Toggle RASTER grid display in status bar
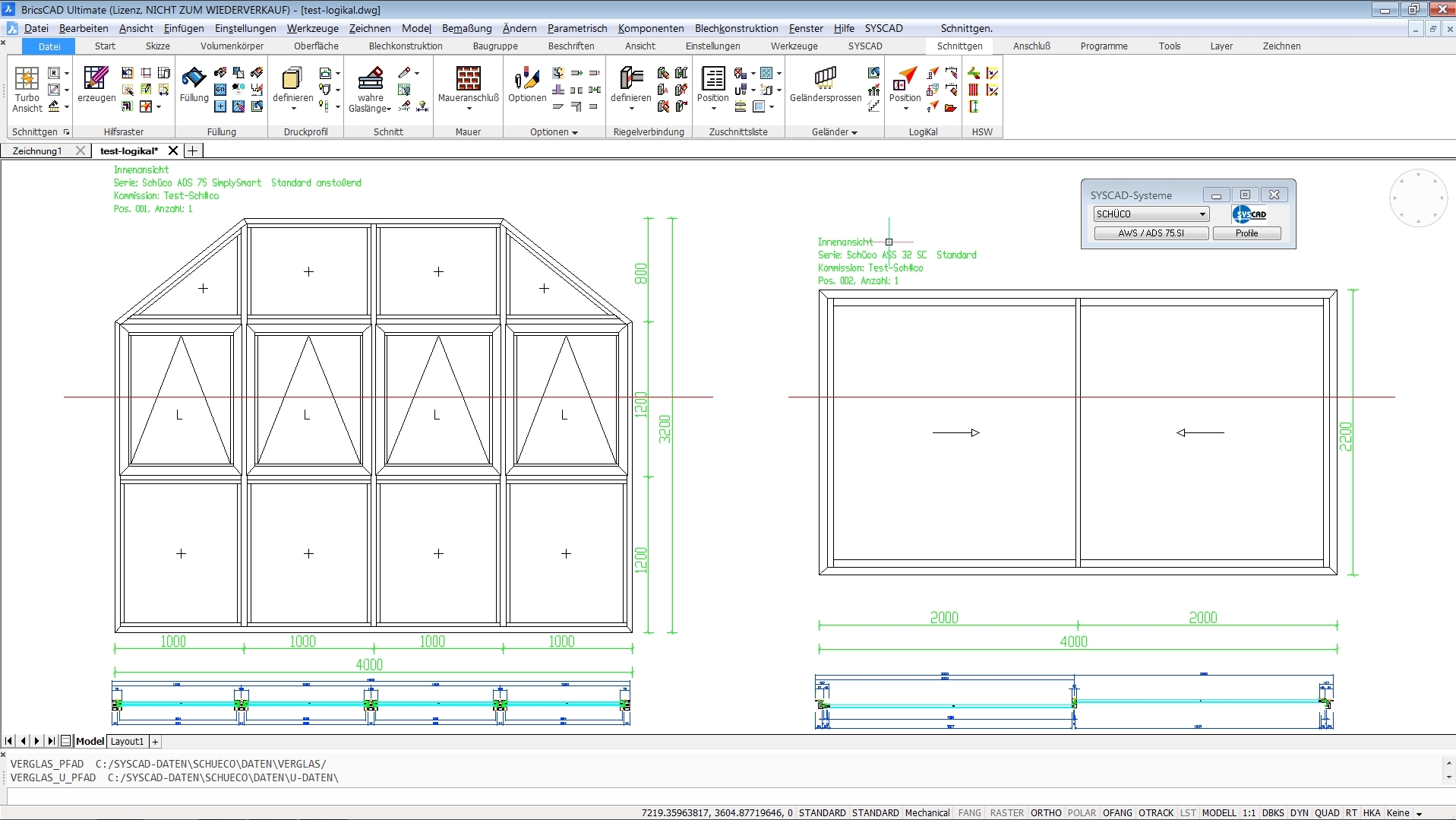The width and height of the screenshot is (1456, 820). 1006,812
